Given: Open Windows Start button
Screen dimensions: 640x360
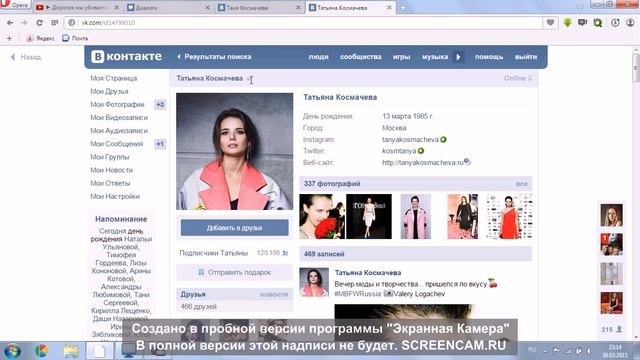Looking at the screenshot, I should pos(12,351).
